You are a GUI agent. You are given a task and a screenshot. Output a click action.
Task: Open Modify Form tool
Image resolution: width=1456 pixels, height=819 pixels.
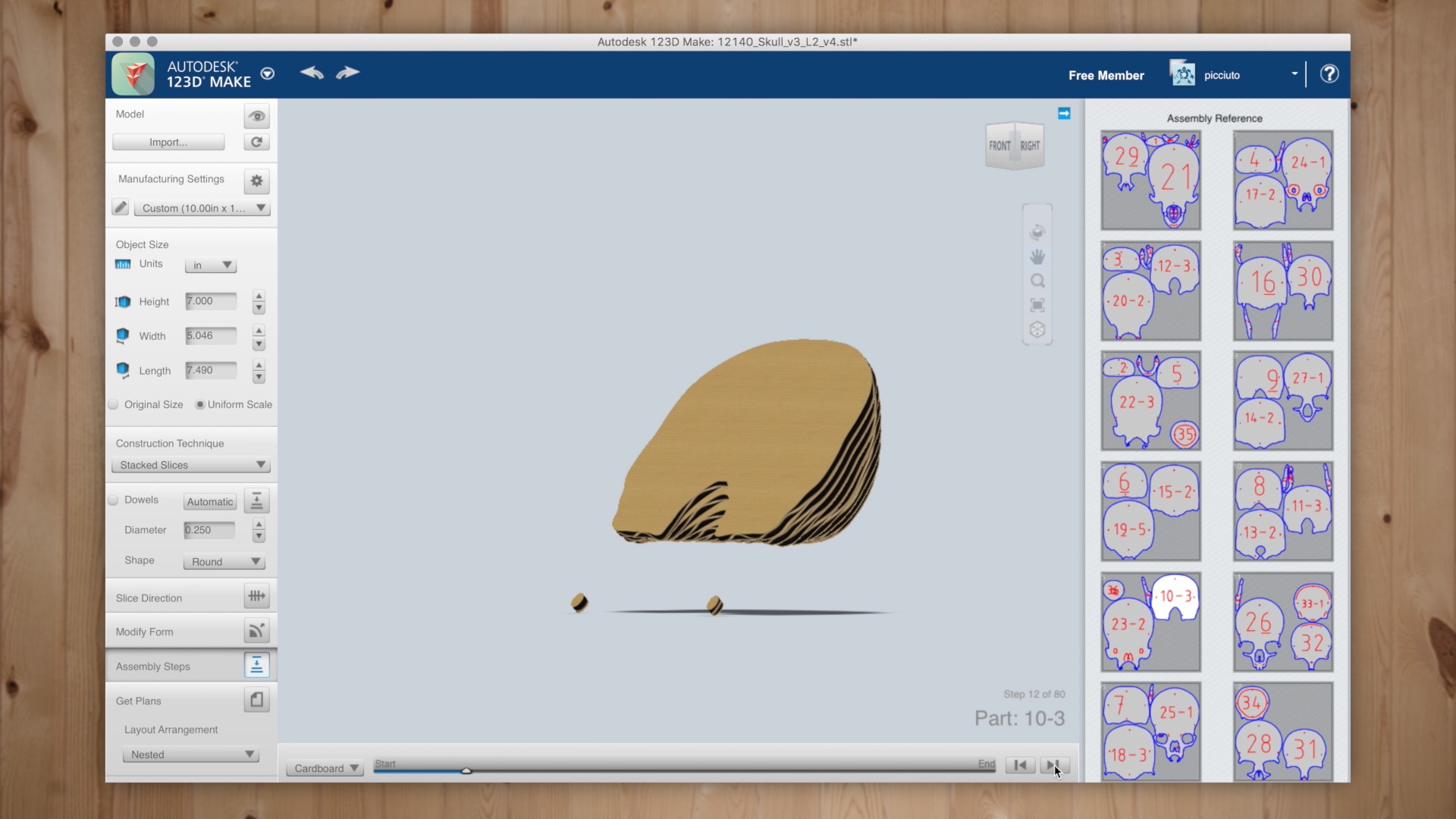(256, 630)
